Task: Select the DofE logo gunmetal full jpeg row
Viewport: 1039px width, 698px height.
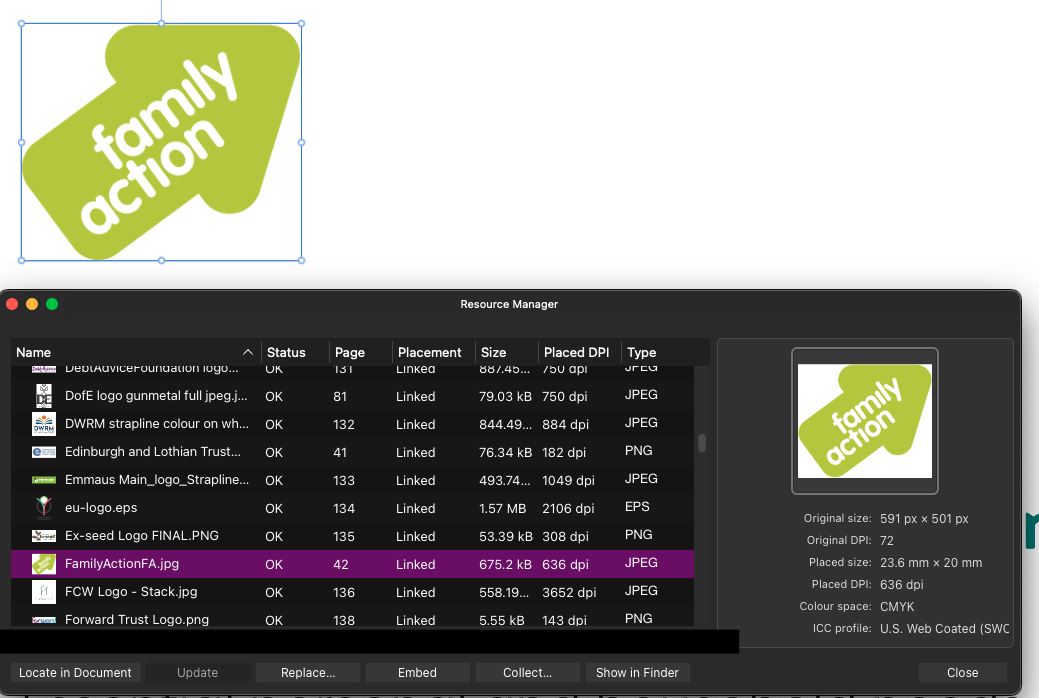Action: coord(353,396)
